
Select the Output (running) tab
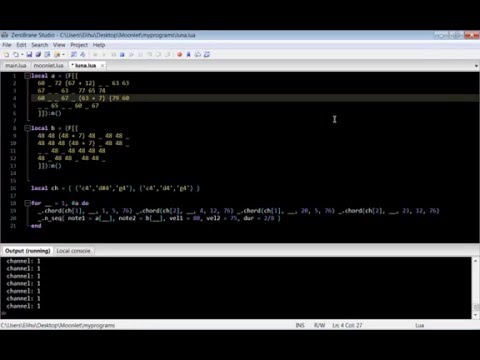tap(27, 251)
